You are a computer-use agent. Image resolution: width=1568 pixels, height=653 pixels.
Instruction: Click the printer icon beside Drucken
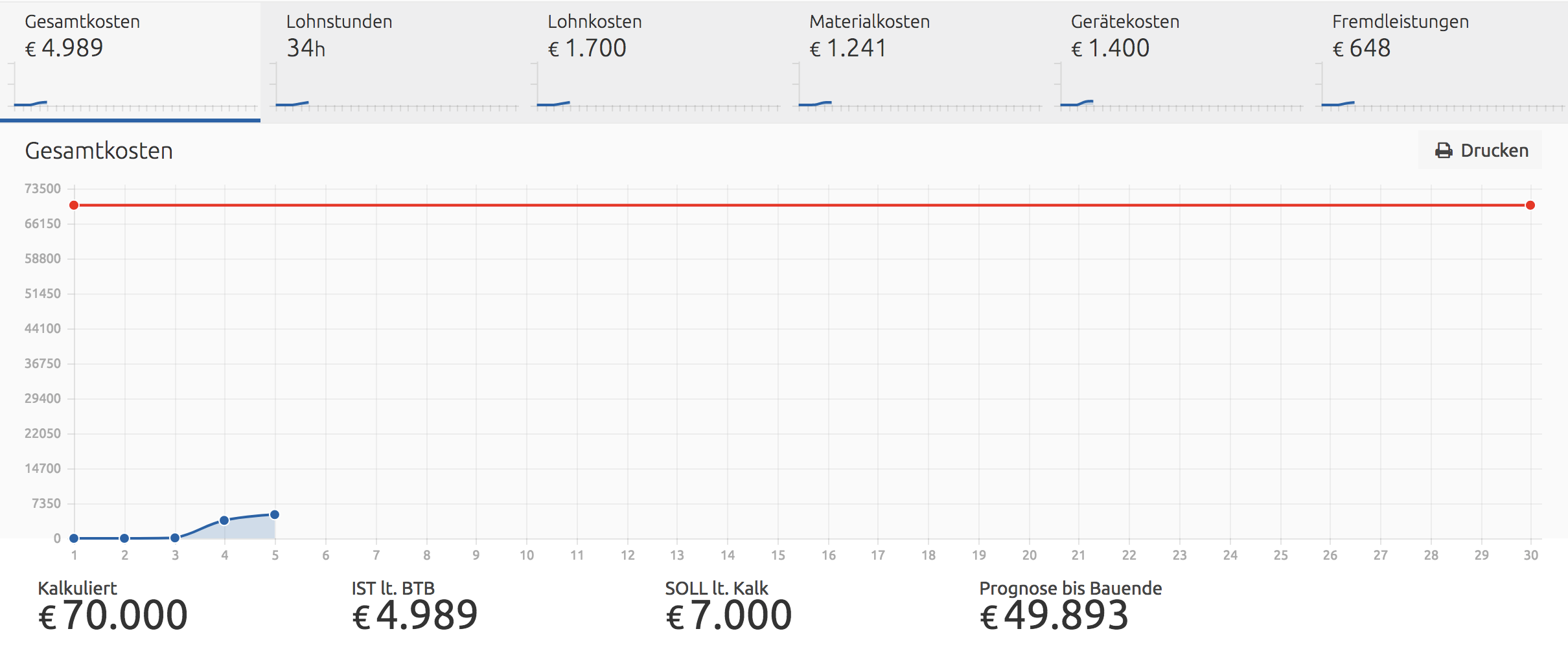(x=1443, y=151)
